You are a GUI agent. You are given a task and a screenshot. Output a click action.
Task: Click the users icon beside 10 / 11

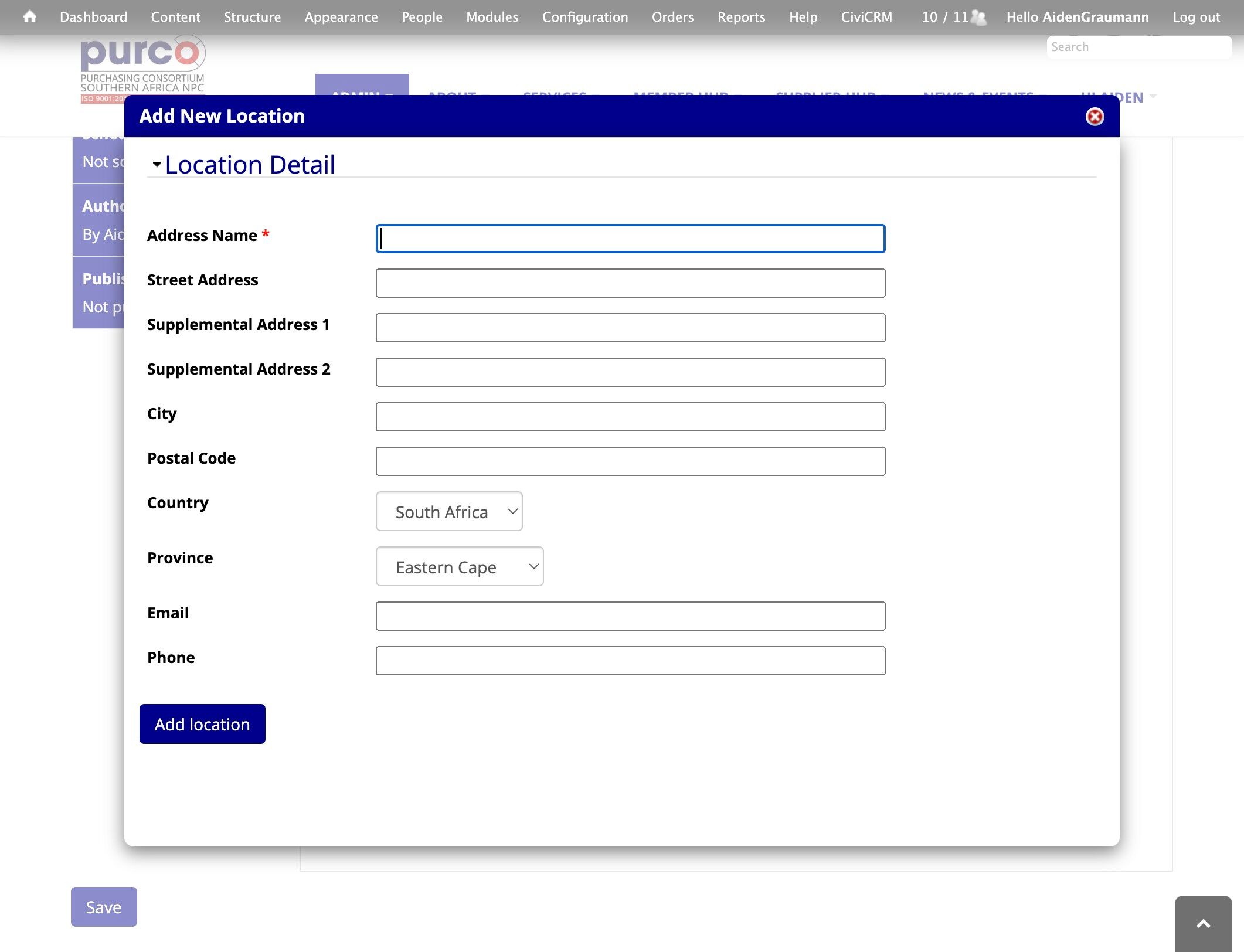pyautogui.click(x=978, y=17)
